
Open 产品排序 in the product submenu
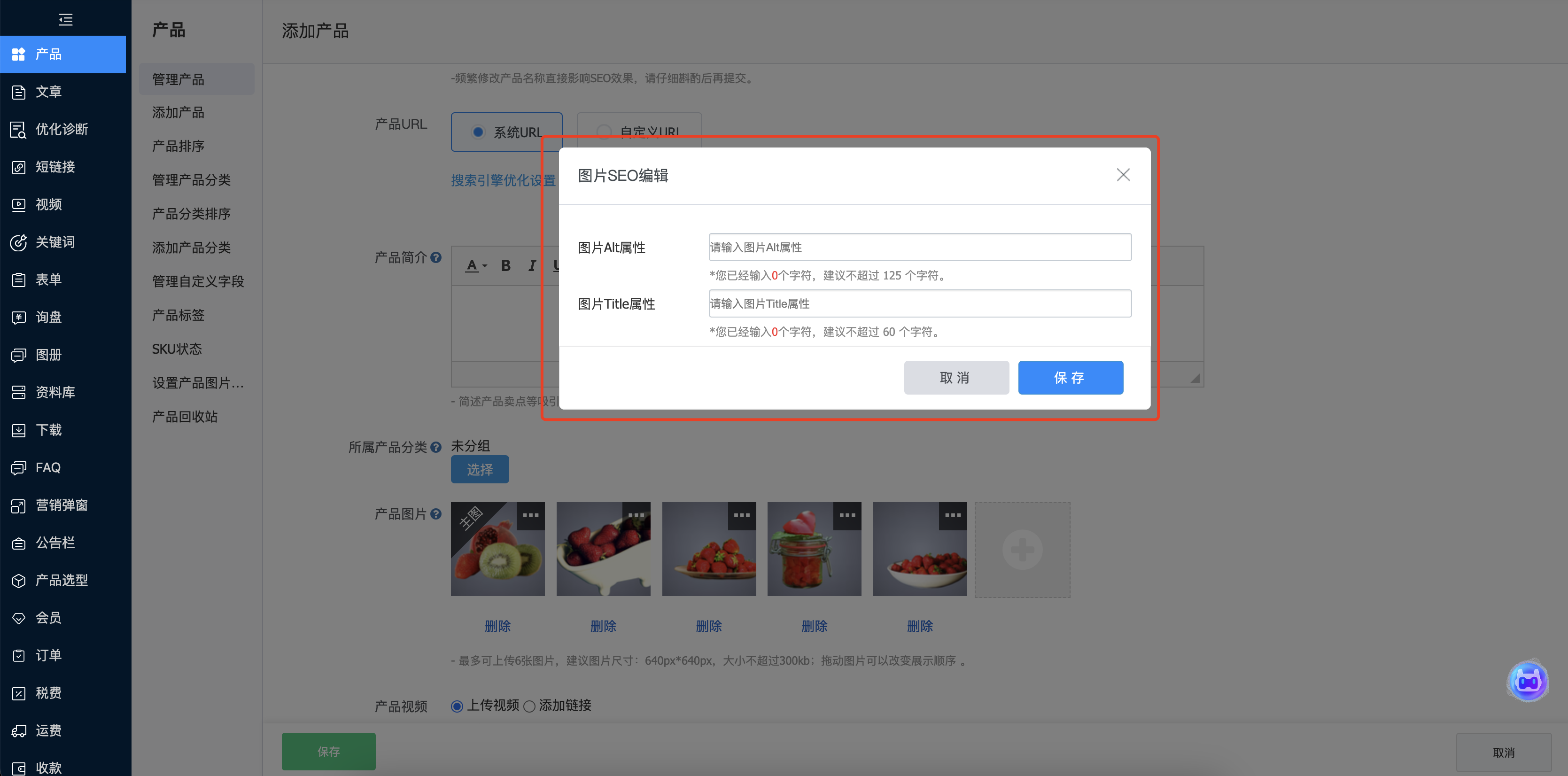(178, 146)
